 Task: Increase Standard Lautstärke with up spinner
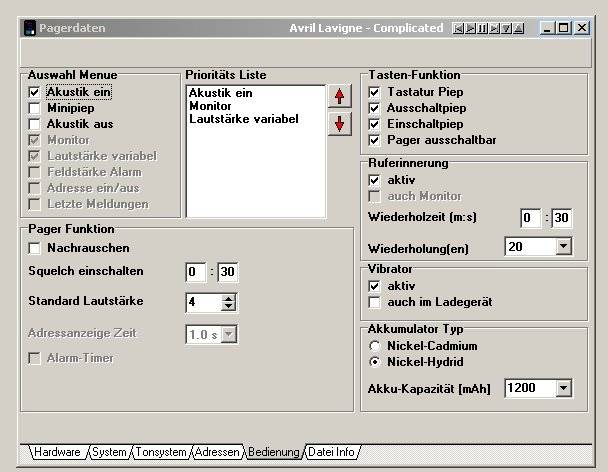point(228,297)
